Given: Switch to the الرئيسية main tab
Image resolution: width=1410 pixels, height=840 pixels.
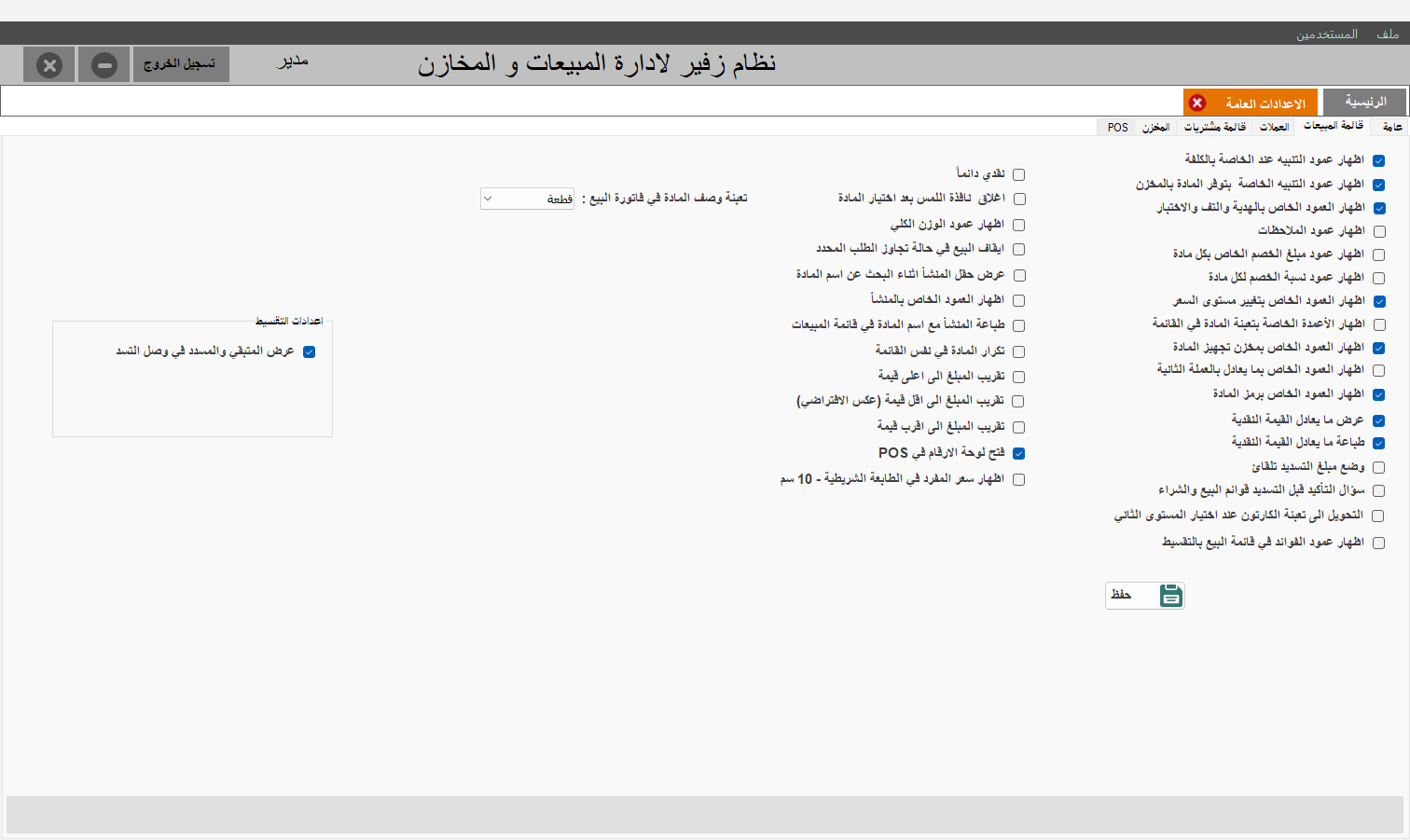Looking at the screenshot, I should coord(1364,102).
